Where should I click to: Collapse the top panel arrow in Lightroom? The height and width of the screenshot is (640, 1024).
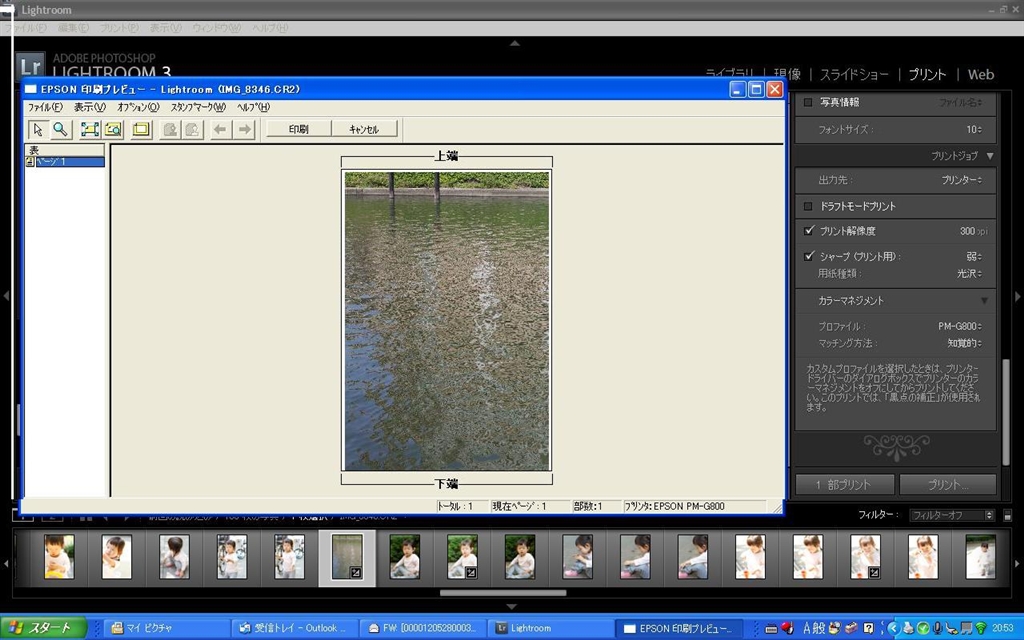tap(515, 43)
